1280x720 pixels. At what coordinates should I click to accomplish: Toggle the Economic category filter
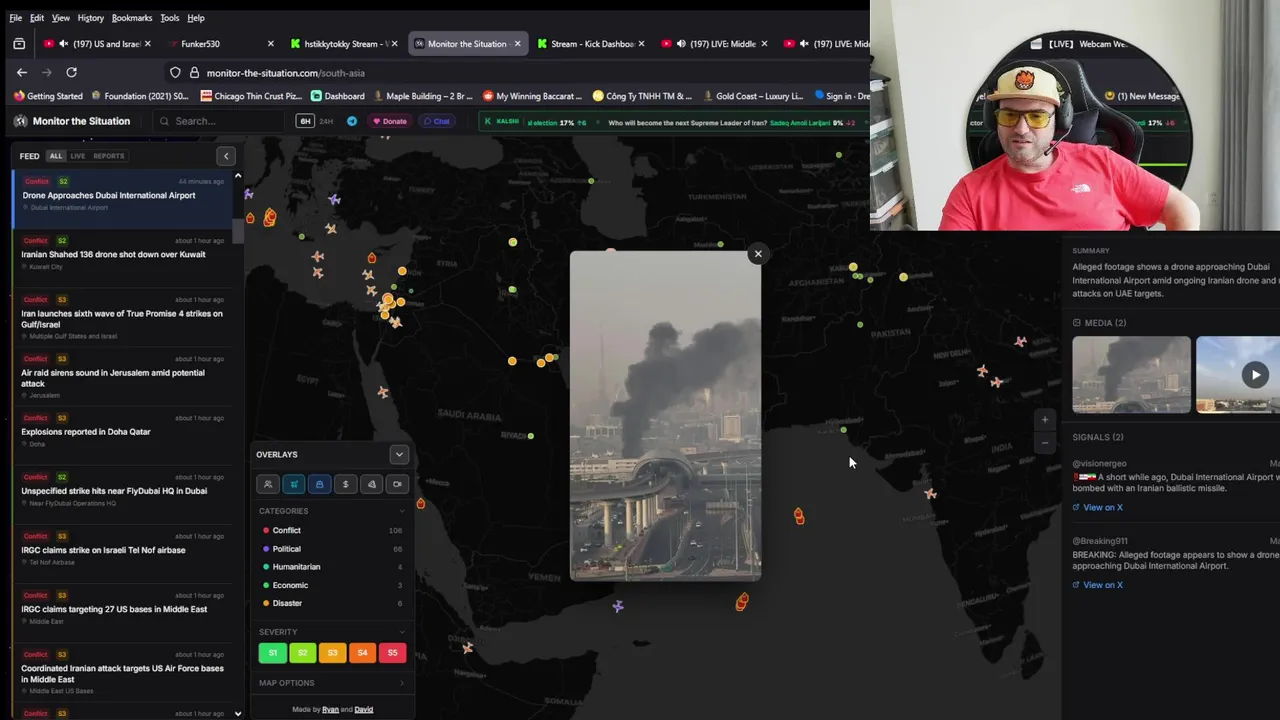coord(332,585)
